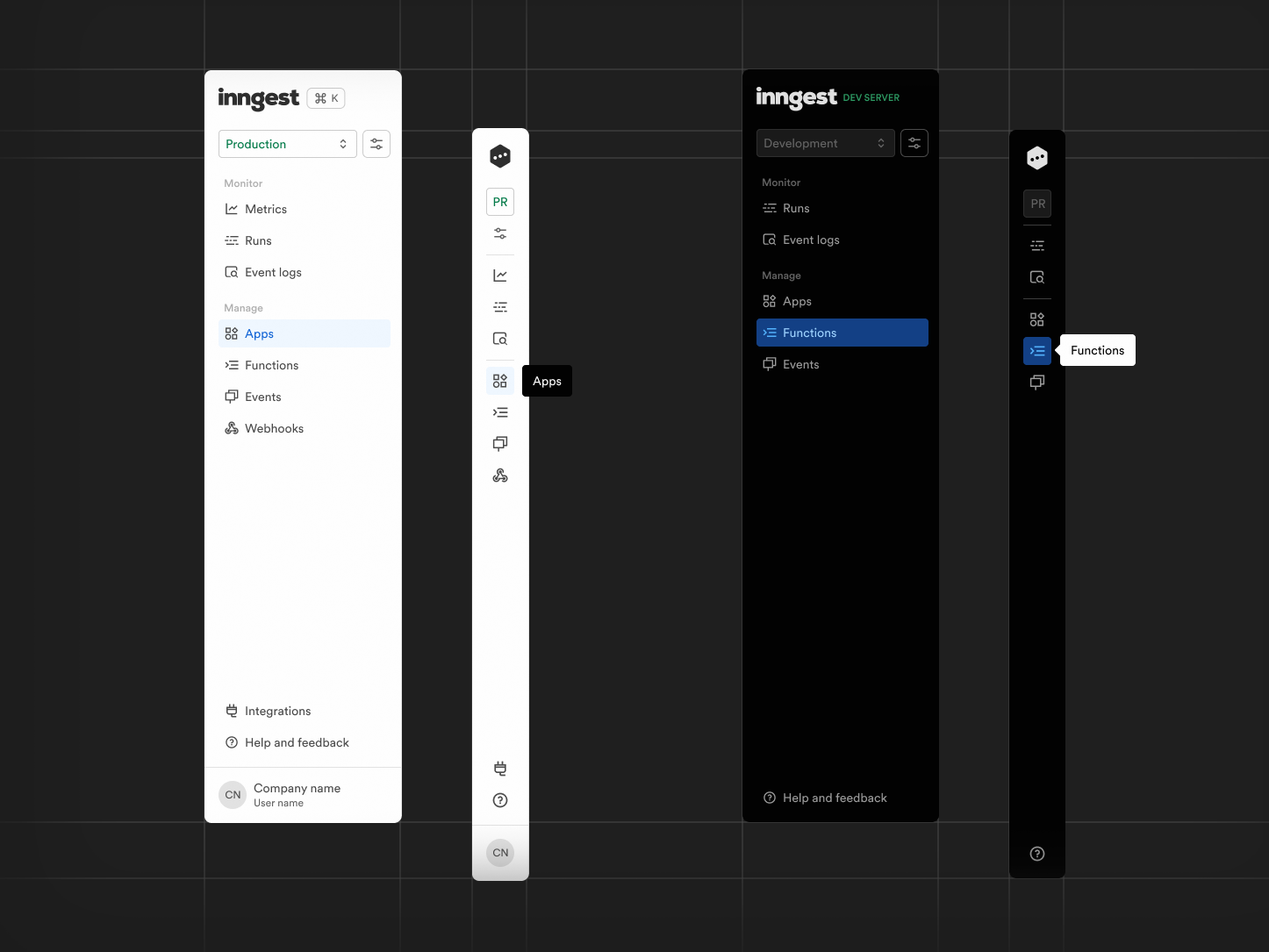Select the highlighted Apps grid icon

[x=500, y=380]
